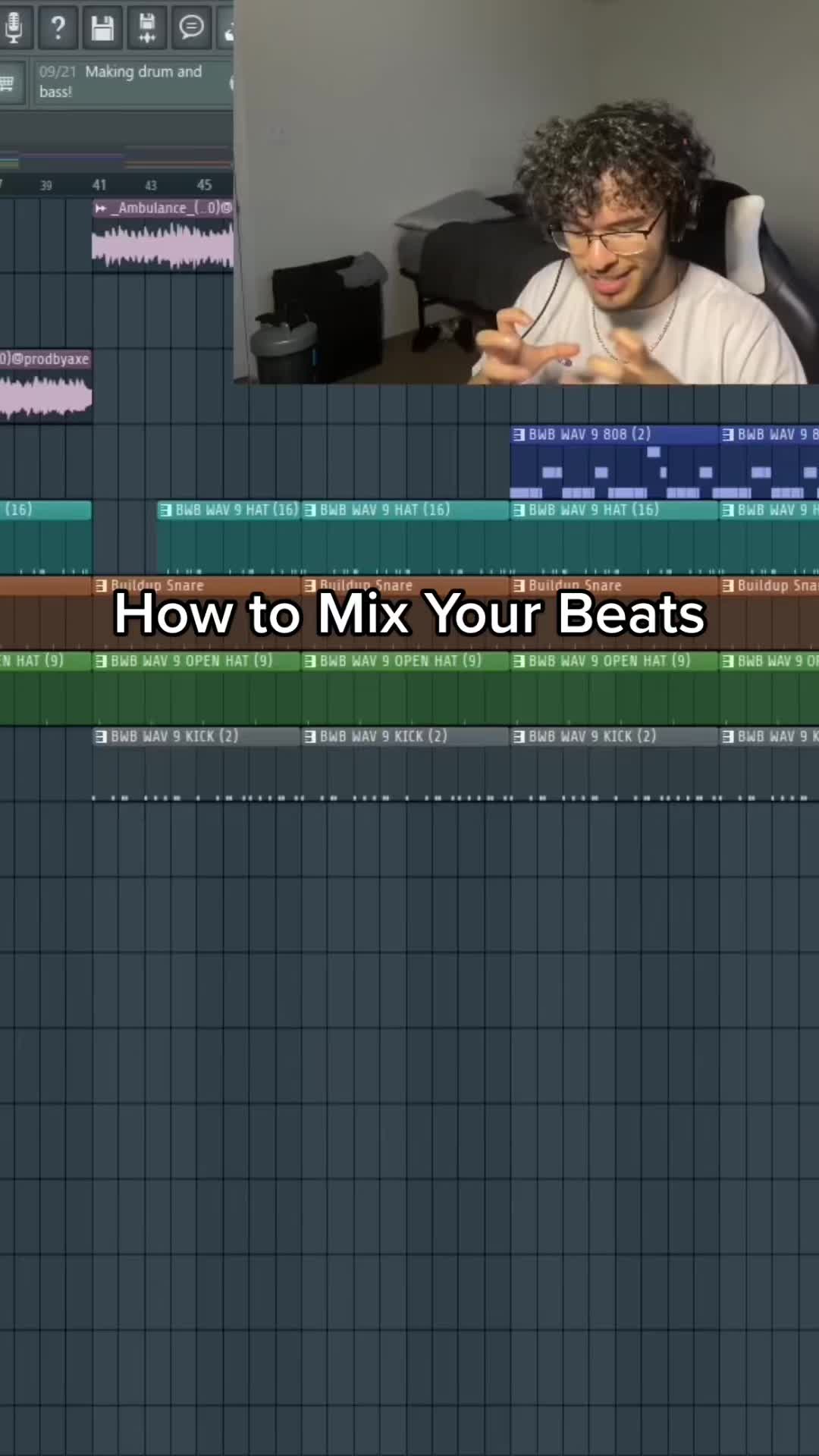Viewport: 819px width, 1456px height.
Task: Click the audio clip icon on the Ambulance clip
Action: [x=101, y=208]
